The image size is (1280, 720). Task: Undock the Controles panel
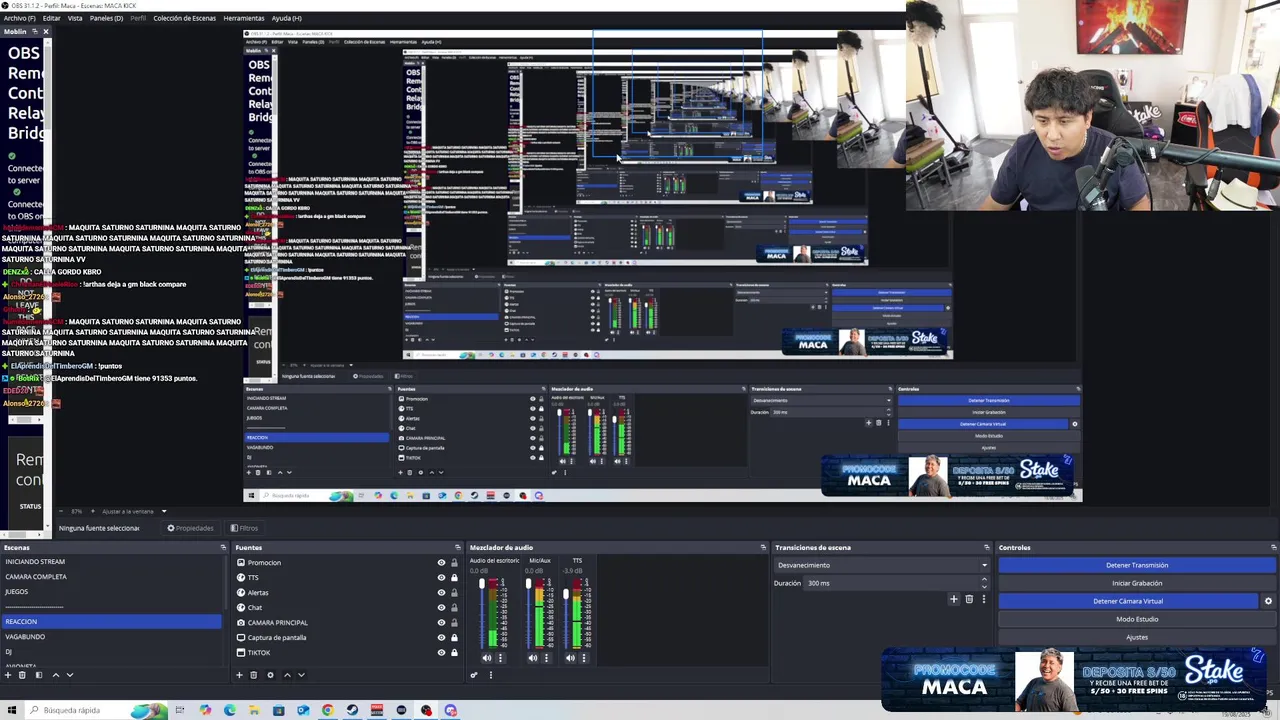1273,547
